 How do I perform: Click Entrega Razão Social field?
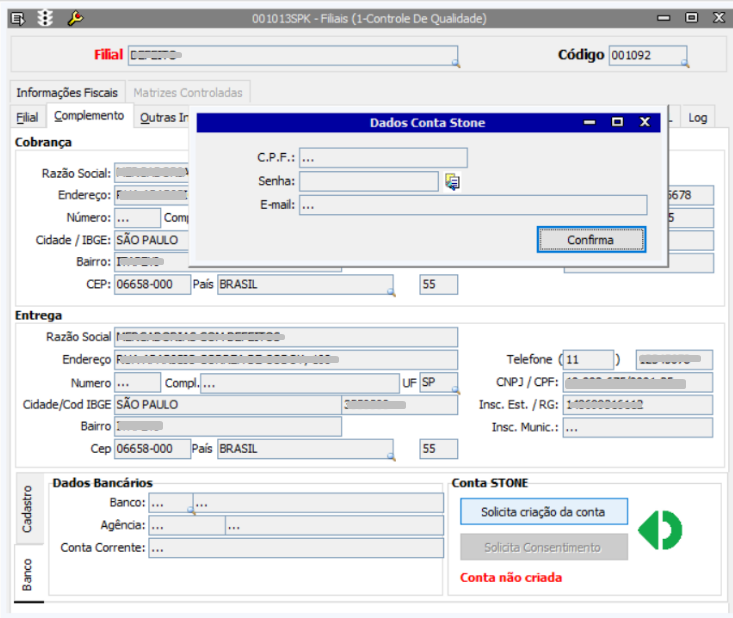tap(286, 337)
